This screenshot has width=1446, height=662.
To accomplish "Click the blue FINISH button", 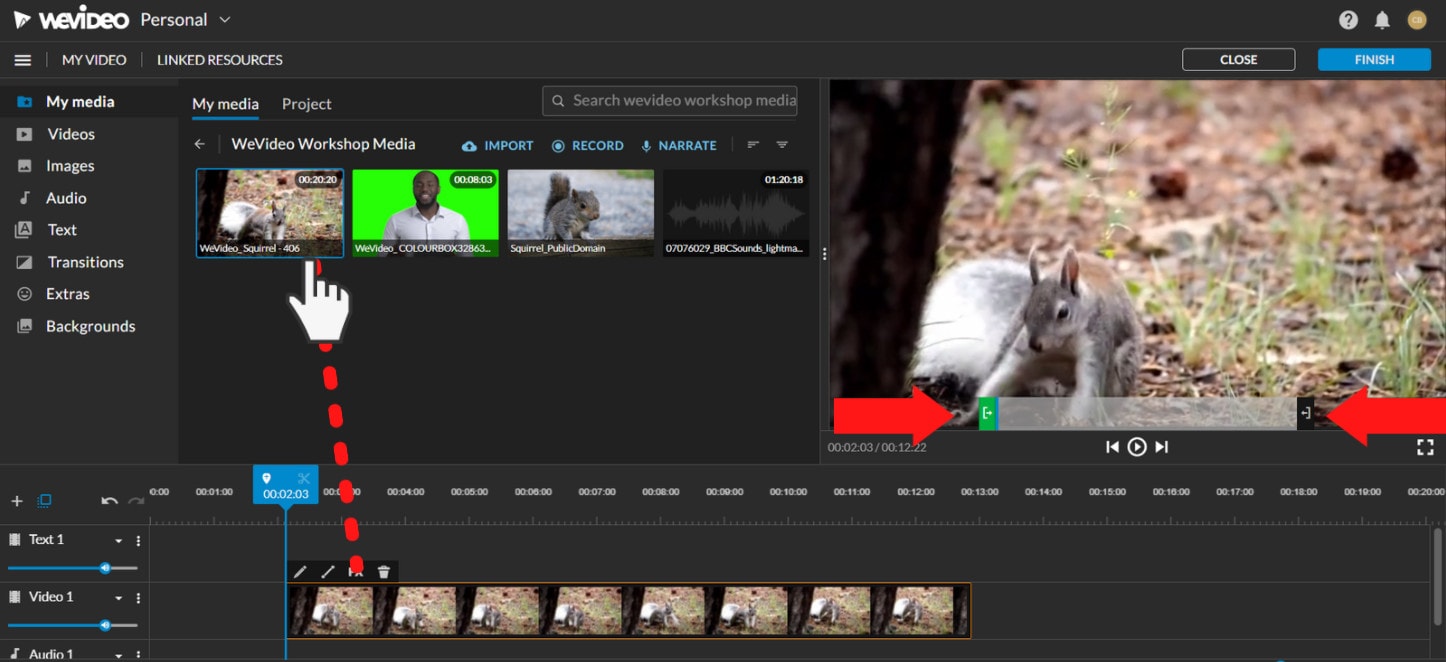I will [1374, 60].
